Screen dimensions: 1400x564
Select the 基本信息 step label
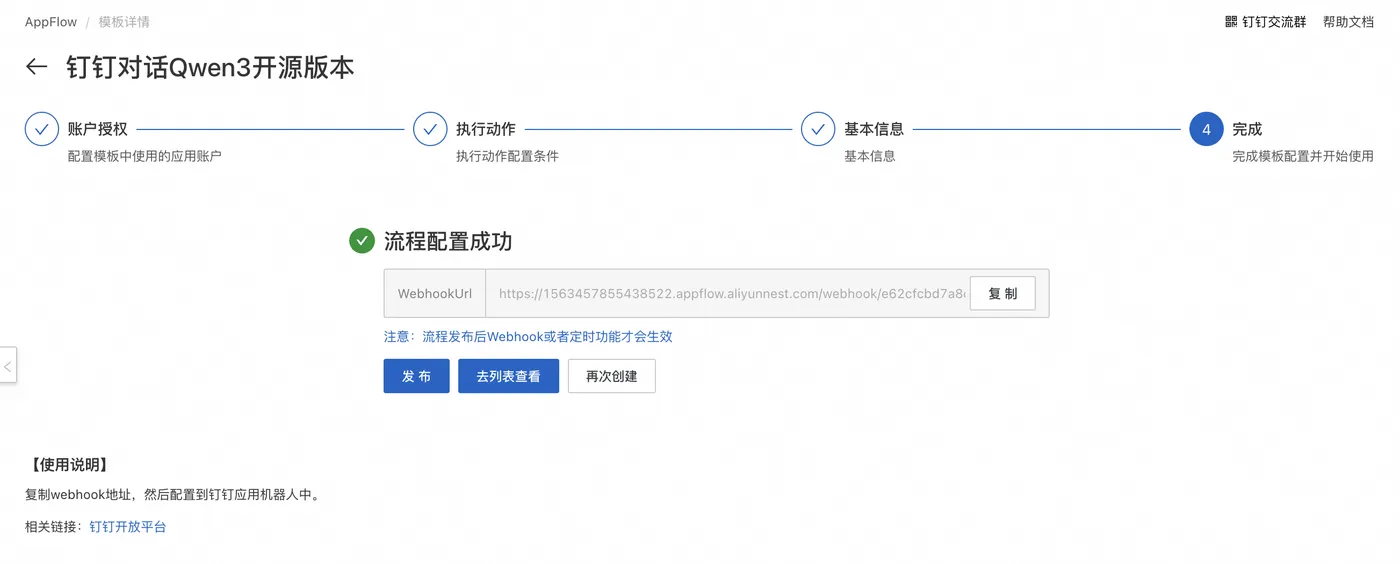[874, 129]
